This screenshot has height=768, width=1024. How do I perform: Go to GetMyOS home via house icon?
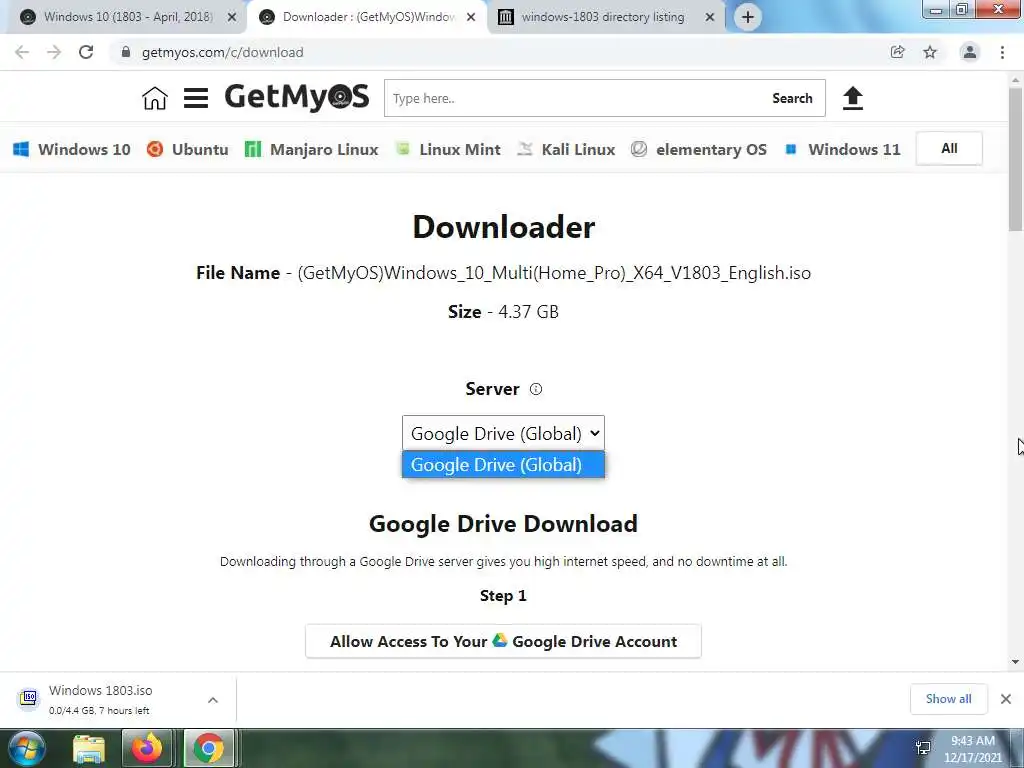[155, 98]
